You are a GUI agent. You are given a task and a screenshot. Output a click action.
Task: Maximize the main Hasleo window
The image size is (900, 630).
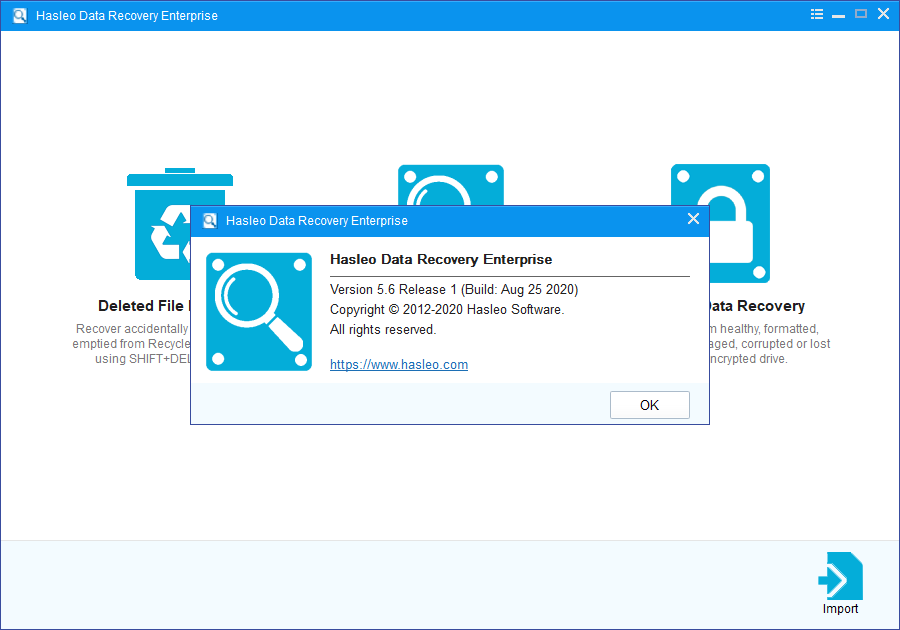pyautogui.click(x=860, y=15)
